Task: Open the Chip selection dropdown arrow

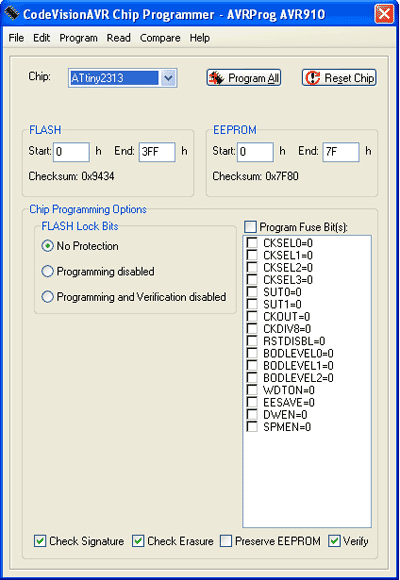Action: point(168,78)
